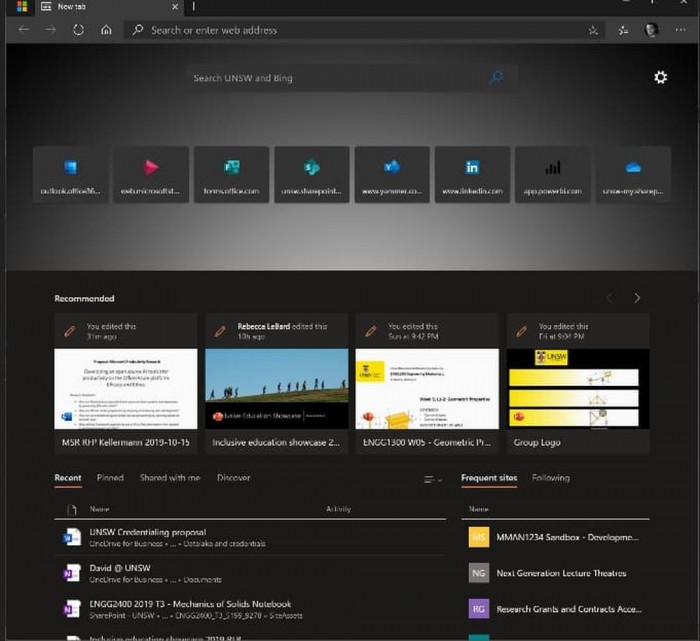The image size is (700, 641).
Task: Open UNSW Credentialing proposal document
Action: [x=148, y=533]
